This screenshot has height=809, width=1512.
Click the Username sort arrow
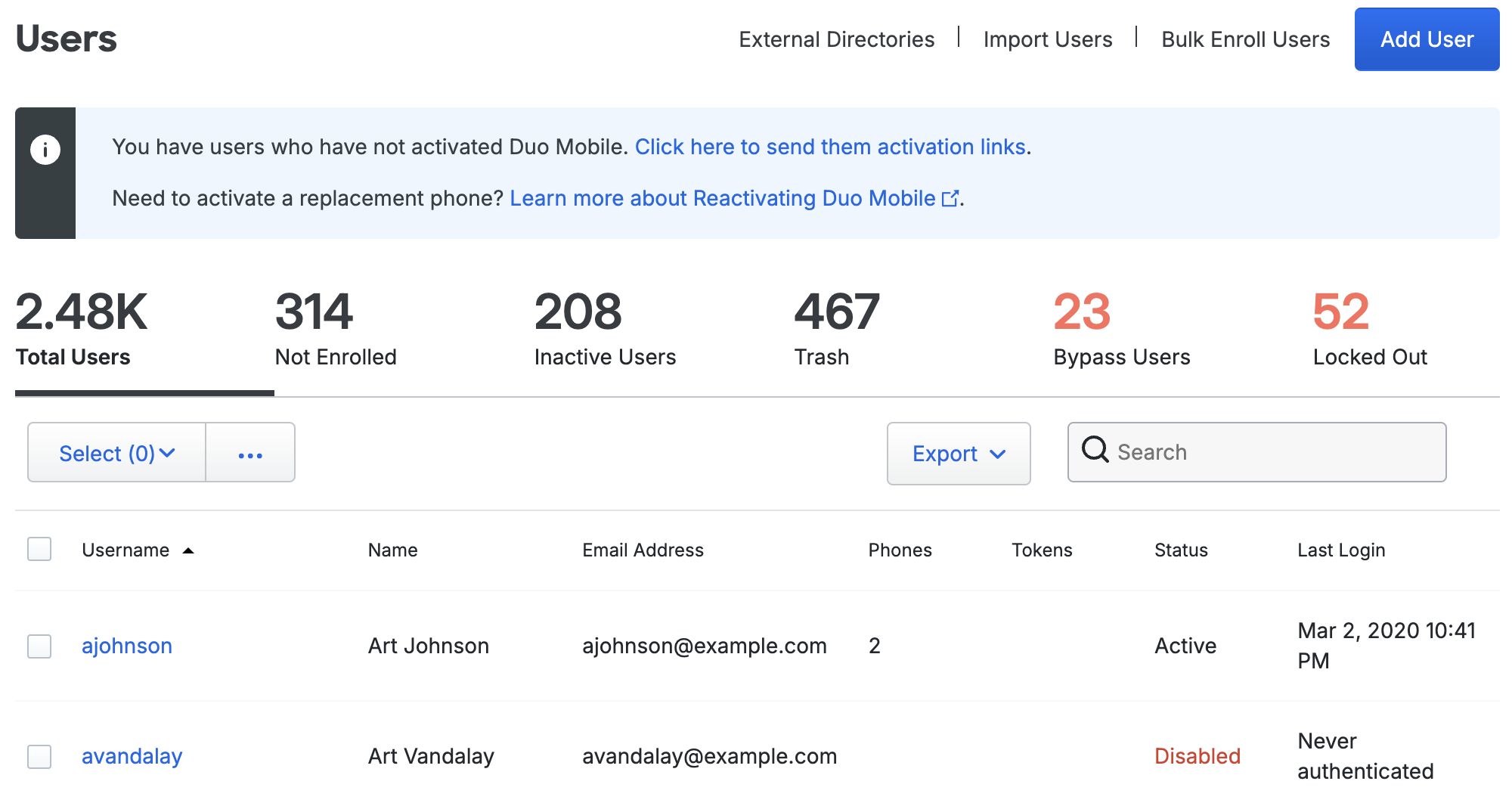click(x=188, y=550)
